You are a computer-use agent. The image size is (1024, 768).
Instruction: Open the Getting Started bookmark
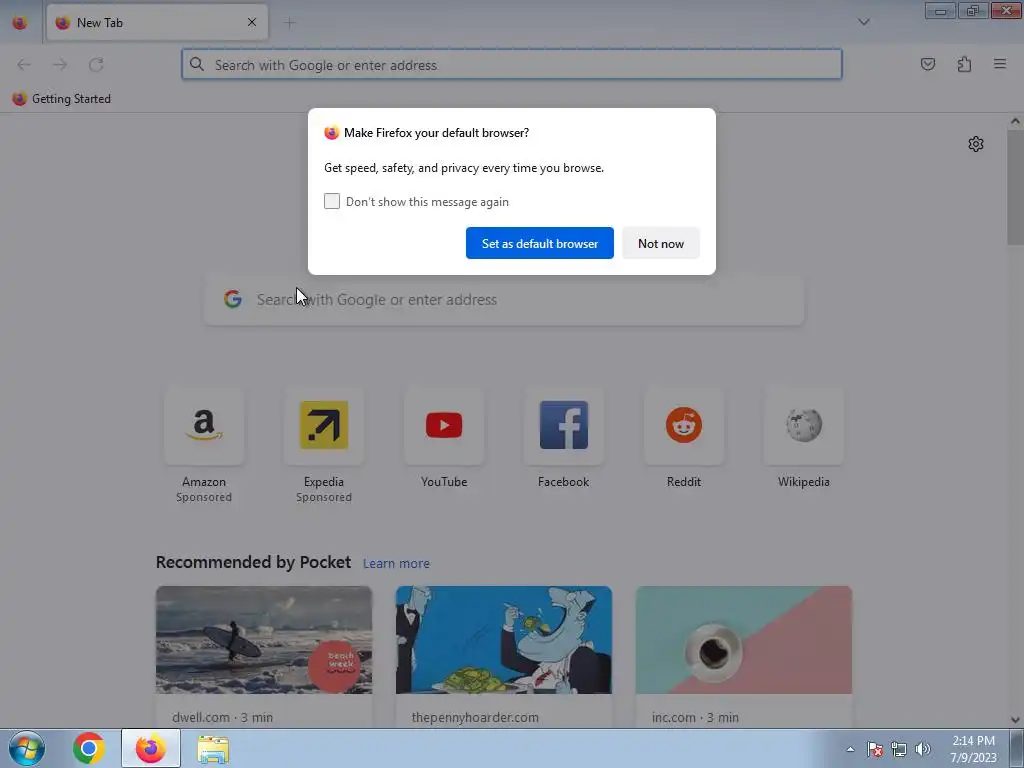point(62,99)
